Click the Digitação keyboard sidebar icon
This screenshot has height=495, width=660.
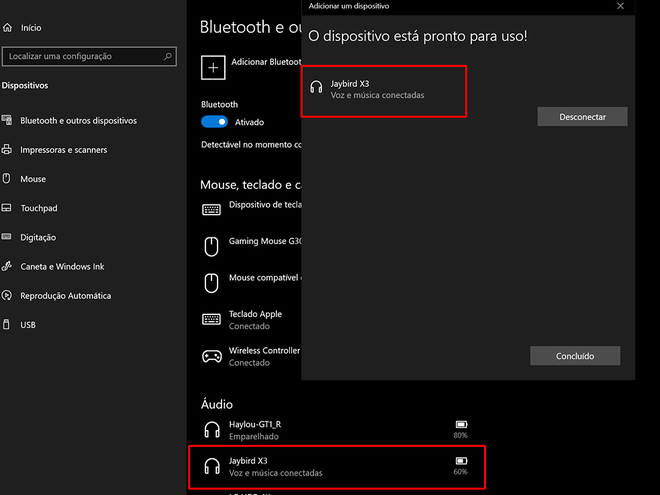click(x=6, y=237)
